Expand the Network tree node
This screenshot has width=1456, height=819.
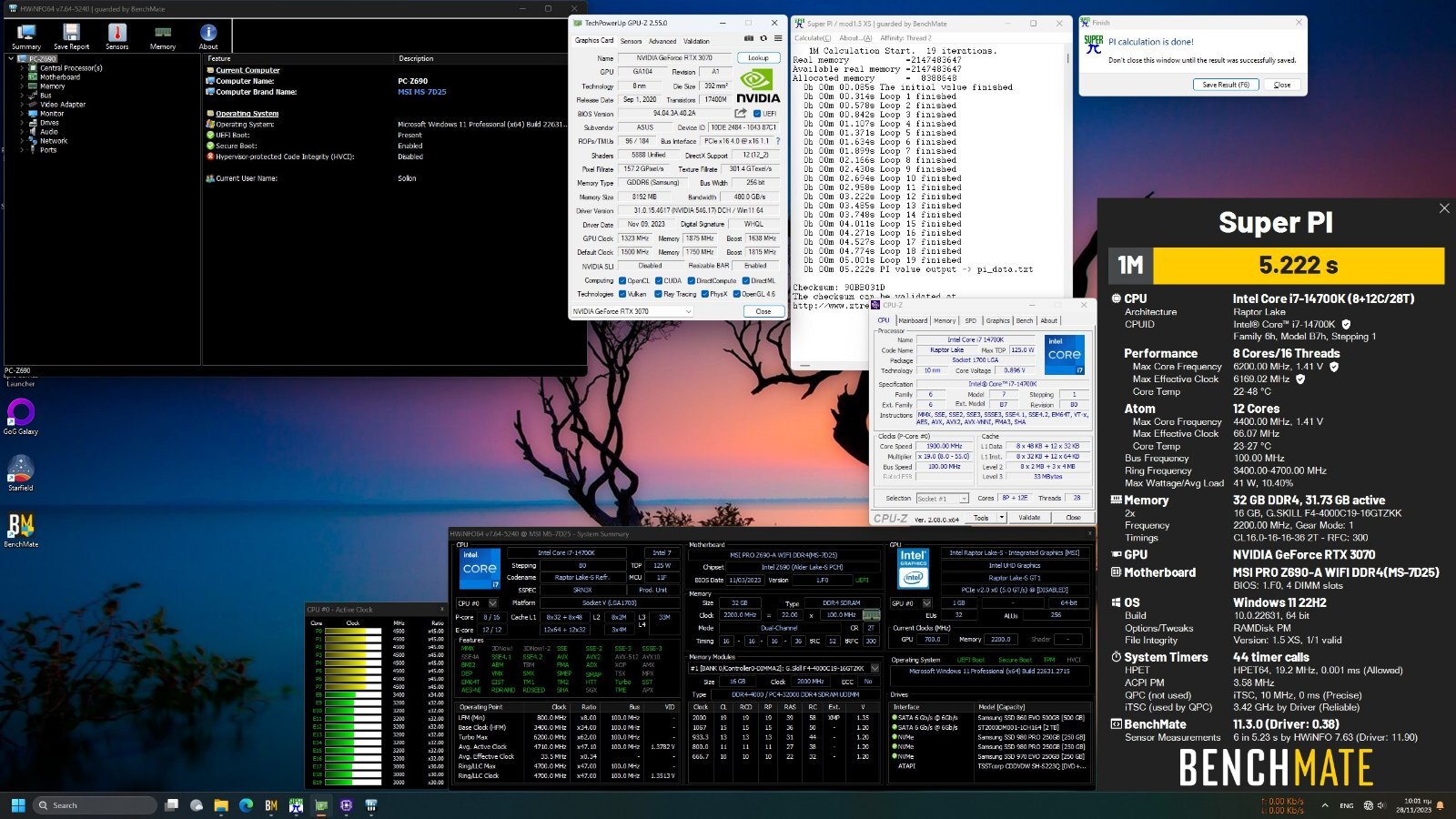pyautogui.click(x=22, y=140)
